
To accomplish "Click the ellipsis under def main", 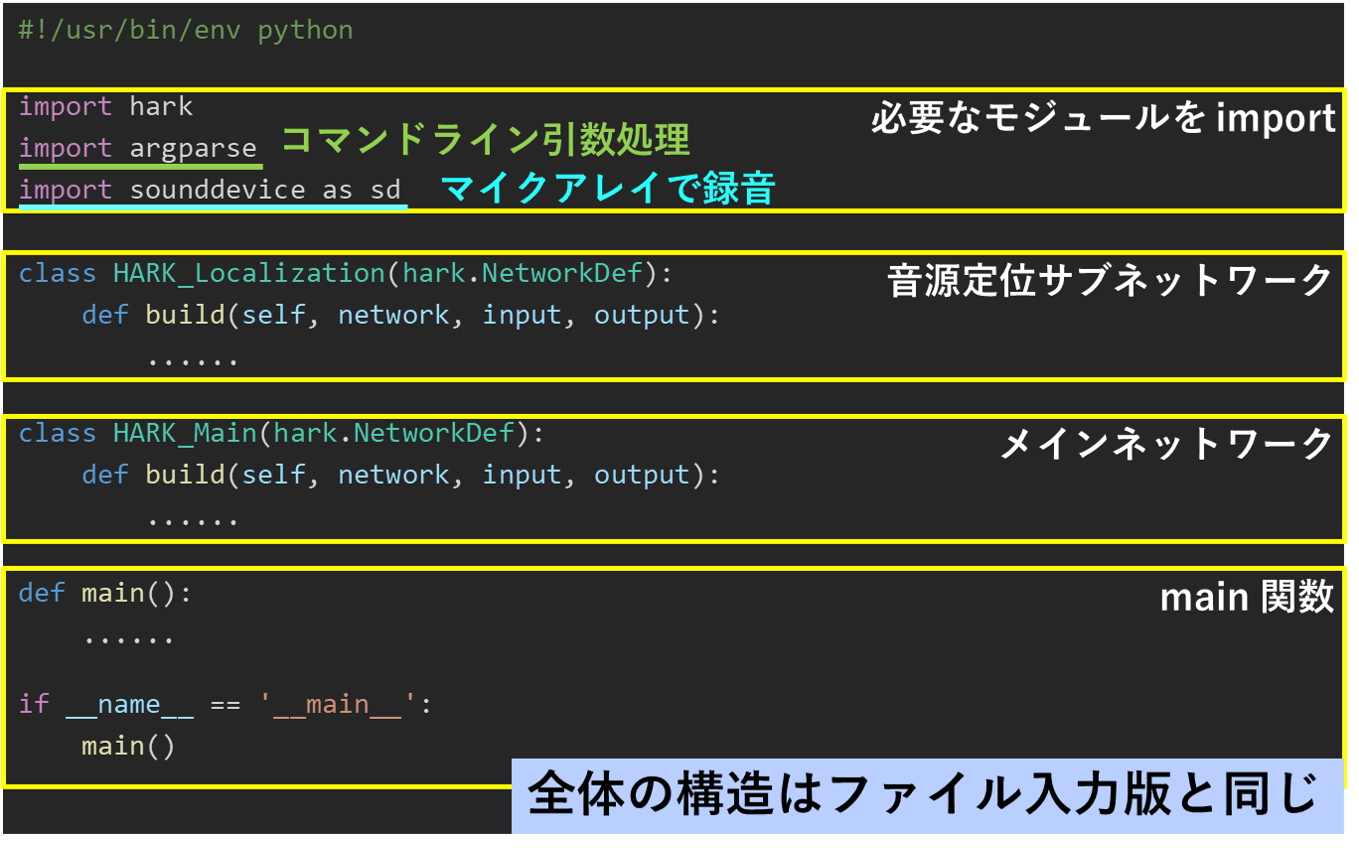I will click(128, 637).
